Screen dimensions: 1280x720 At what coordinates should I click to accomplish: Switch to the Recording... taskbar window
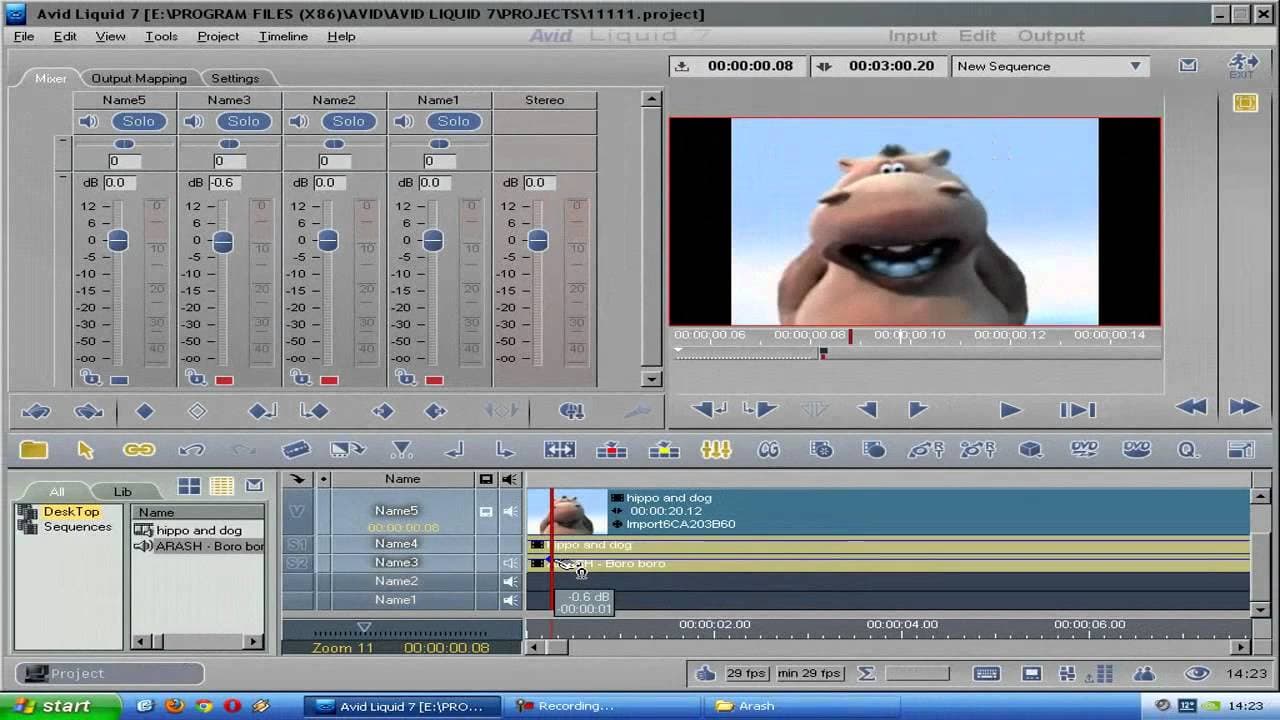tap(604, 706)
